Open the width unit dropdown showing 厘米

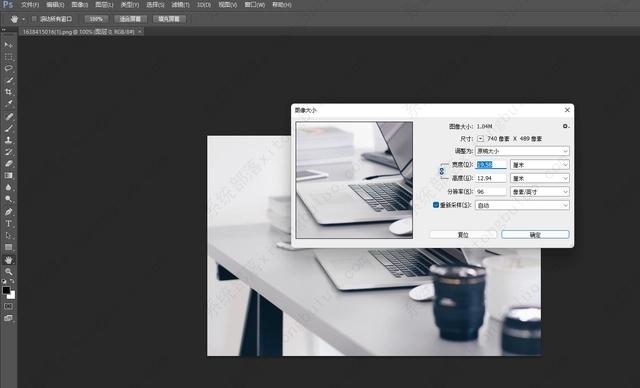click(540, 165)
